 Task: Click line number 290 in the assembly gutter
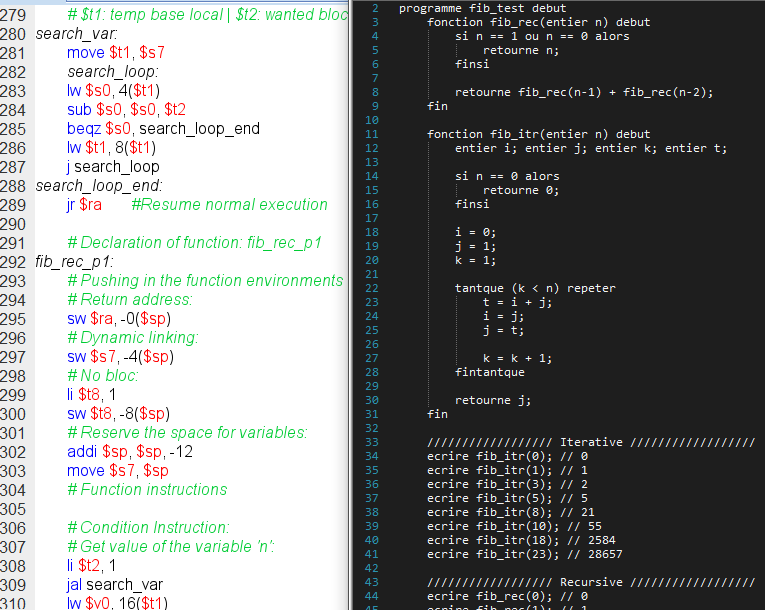(x=13, y=224)
